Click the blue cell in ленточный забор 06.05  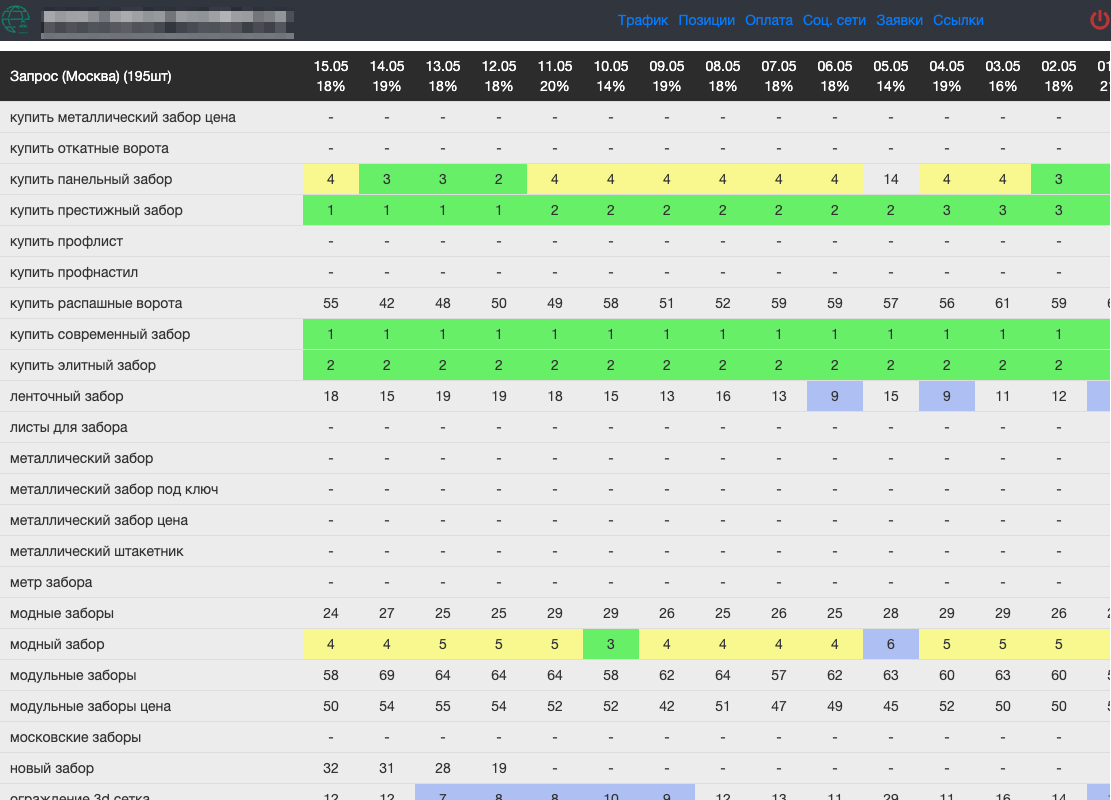point(835,397)
